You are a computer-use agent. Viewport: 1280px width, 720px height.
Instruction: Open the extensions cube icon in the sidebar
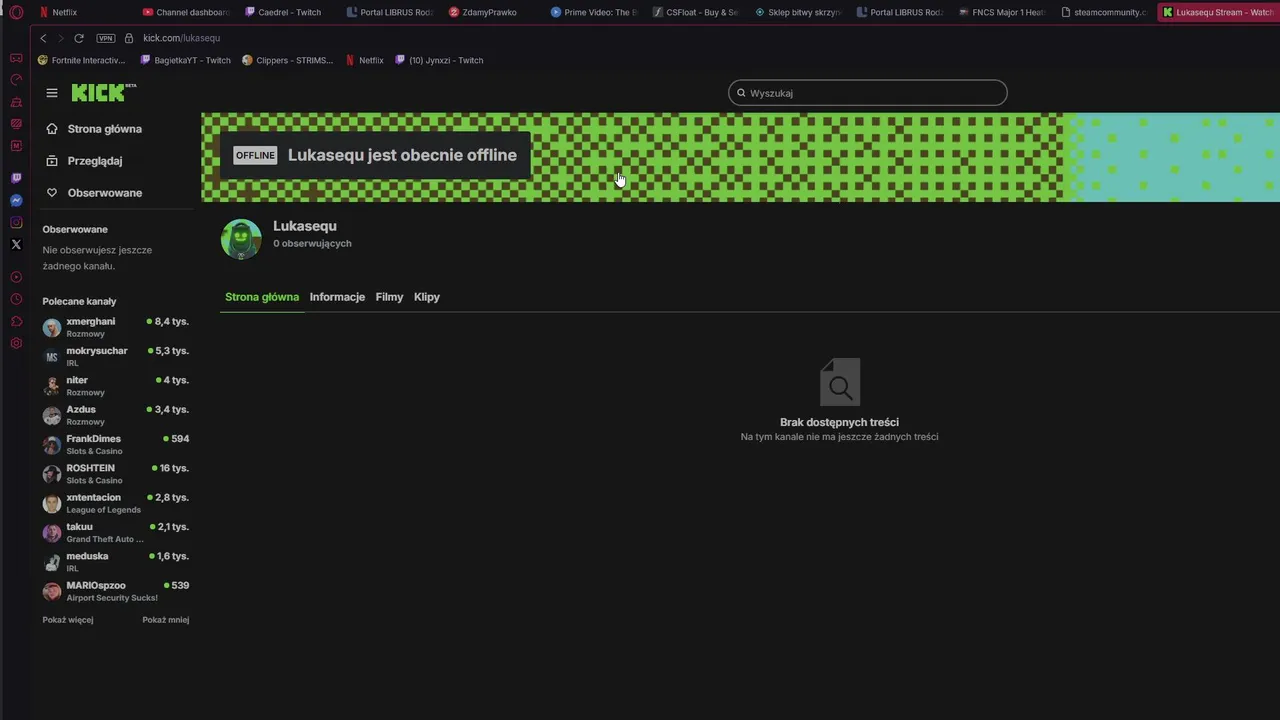(16, 321)
